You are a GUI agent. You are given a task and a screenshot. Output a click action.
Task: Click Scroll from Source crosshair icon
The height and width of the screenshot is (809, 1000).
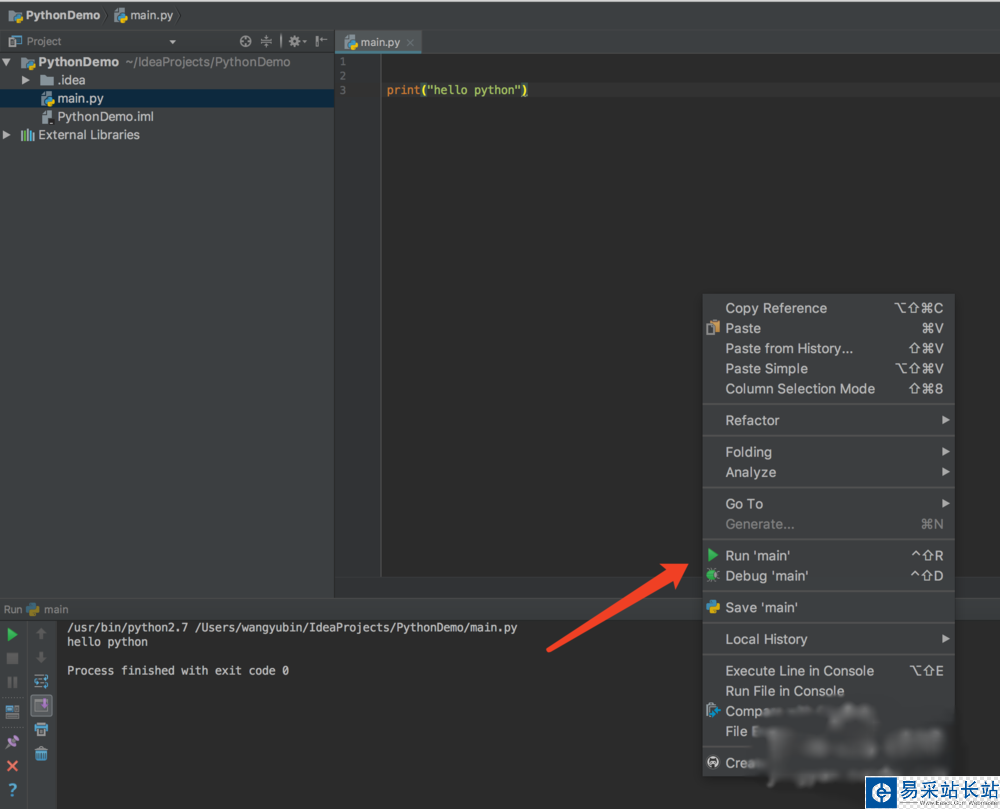pyautogui.click(x=246, y=41)
